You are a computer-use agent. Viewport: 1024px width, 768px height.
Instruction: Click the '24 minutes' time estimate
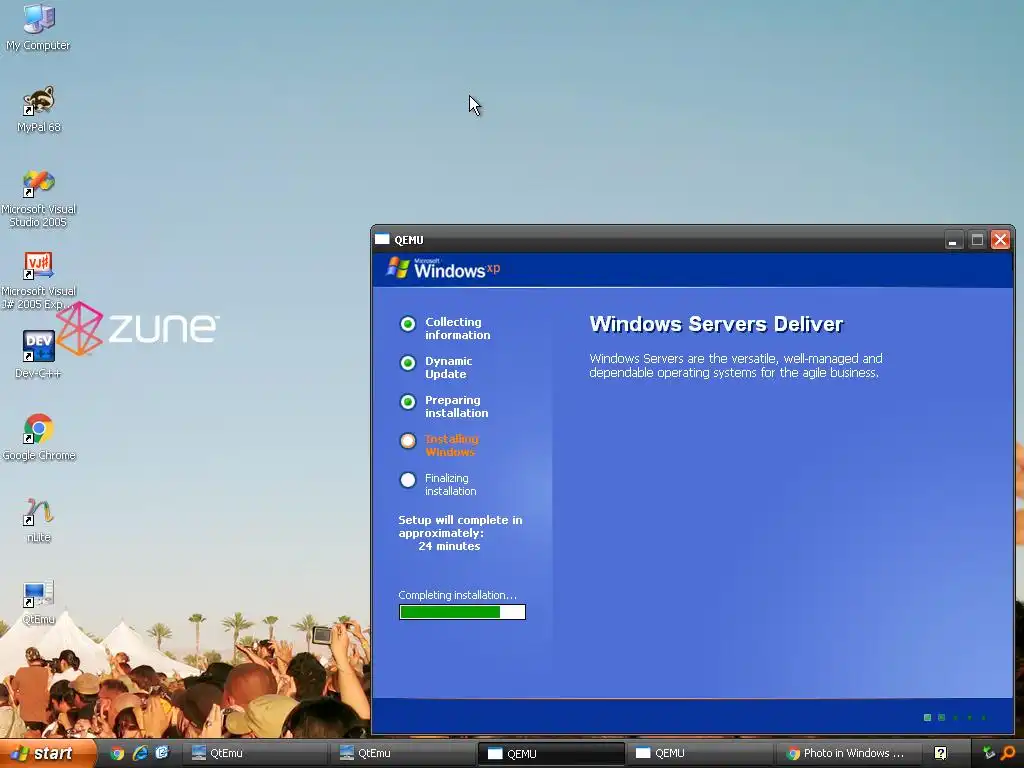coord(449,546)
